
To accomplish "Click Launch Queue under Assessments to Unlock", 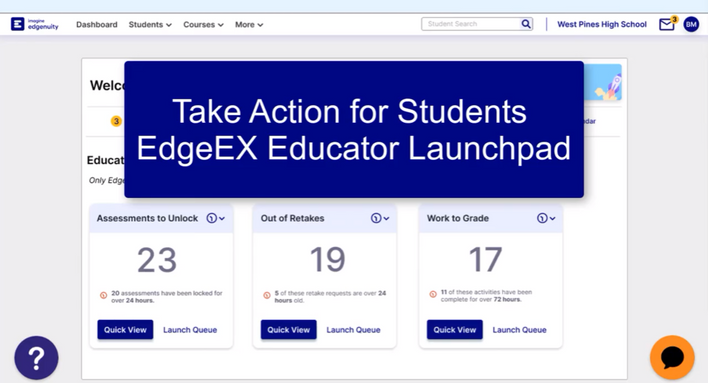I will pos(190,330).
